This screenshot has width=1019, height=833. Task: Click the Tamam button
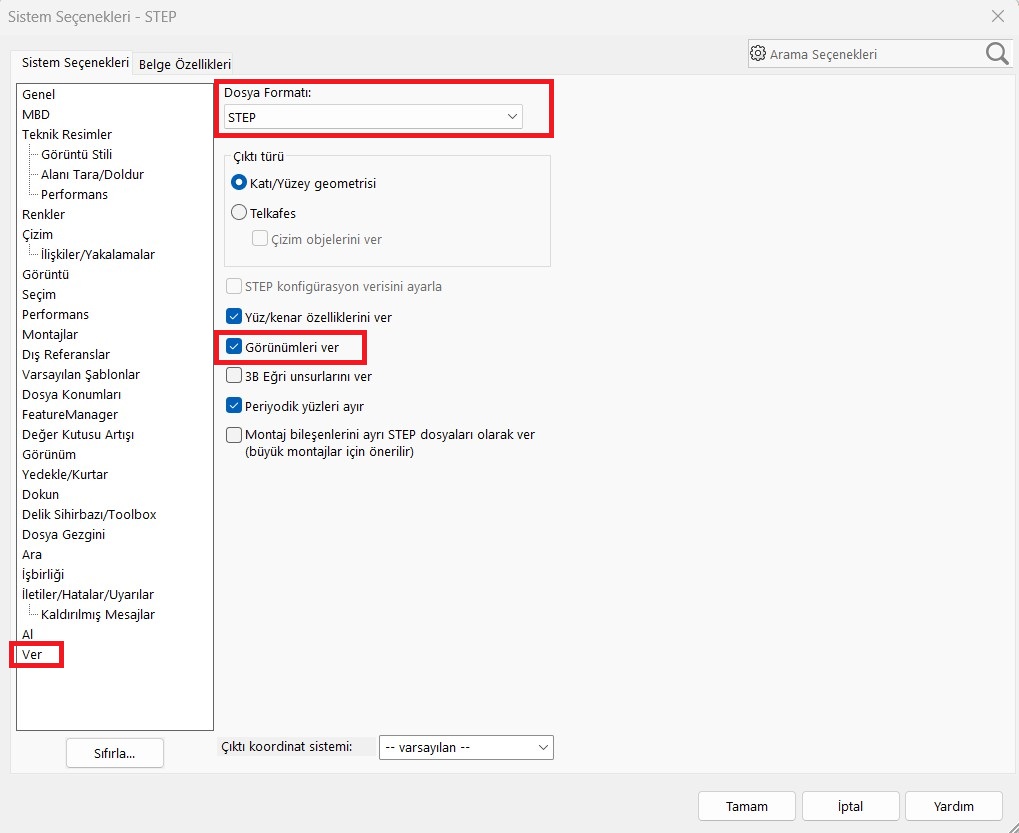747,806
